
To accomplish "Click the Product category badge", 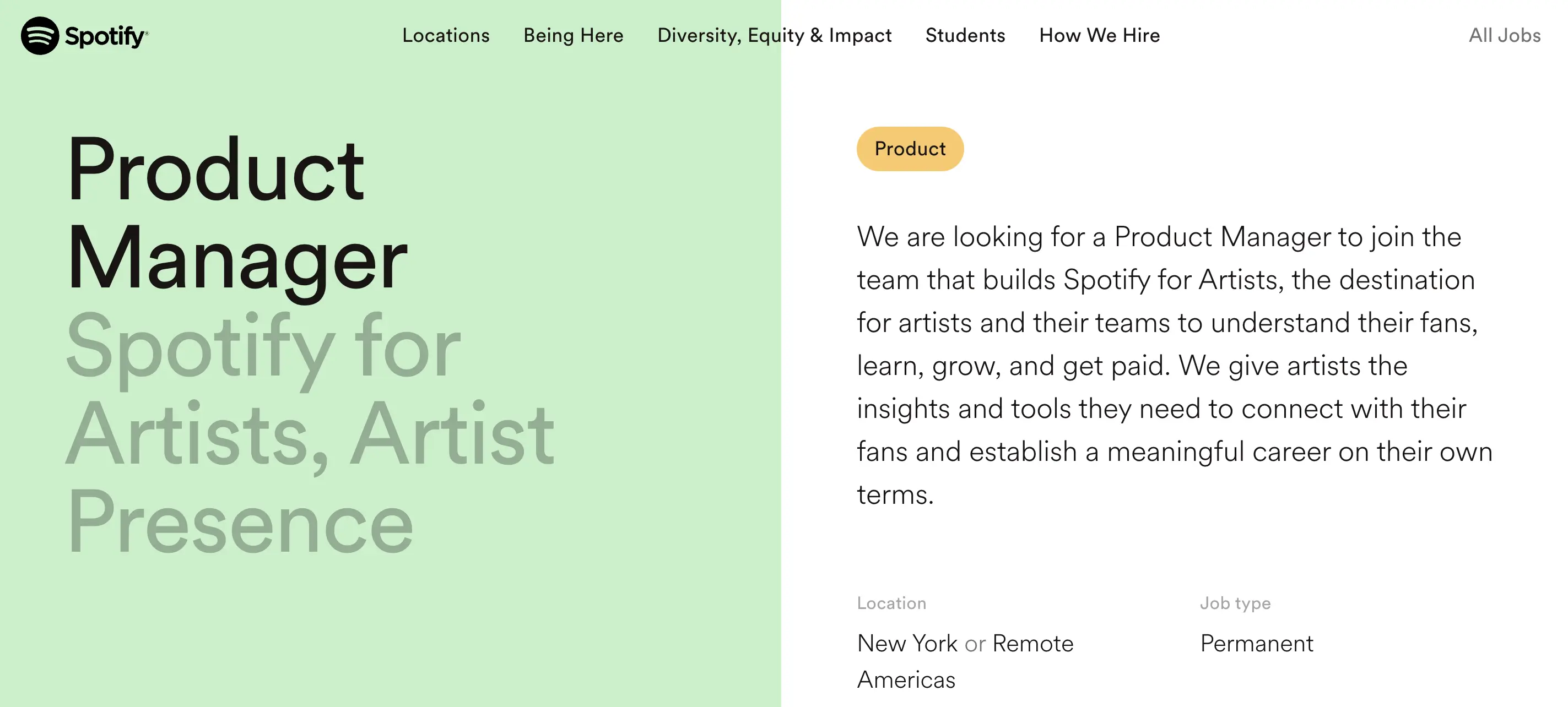I will click(910, 148).
